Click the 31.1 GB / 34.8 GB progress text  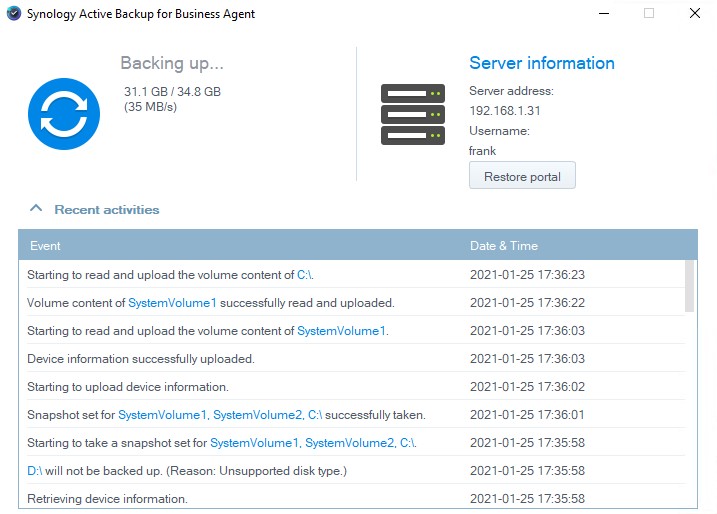tap(172, 91)
